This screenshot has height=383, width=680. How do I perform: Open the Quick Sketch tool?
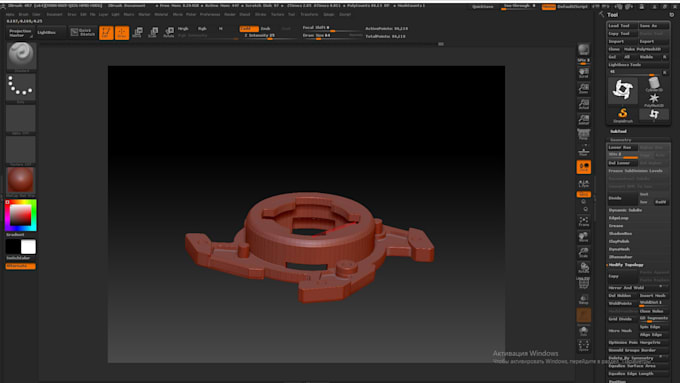click(x=83, y=32)
